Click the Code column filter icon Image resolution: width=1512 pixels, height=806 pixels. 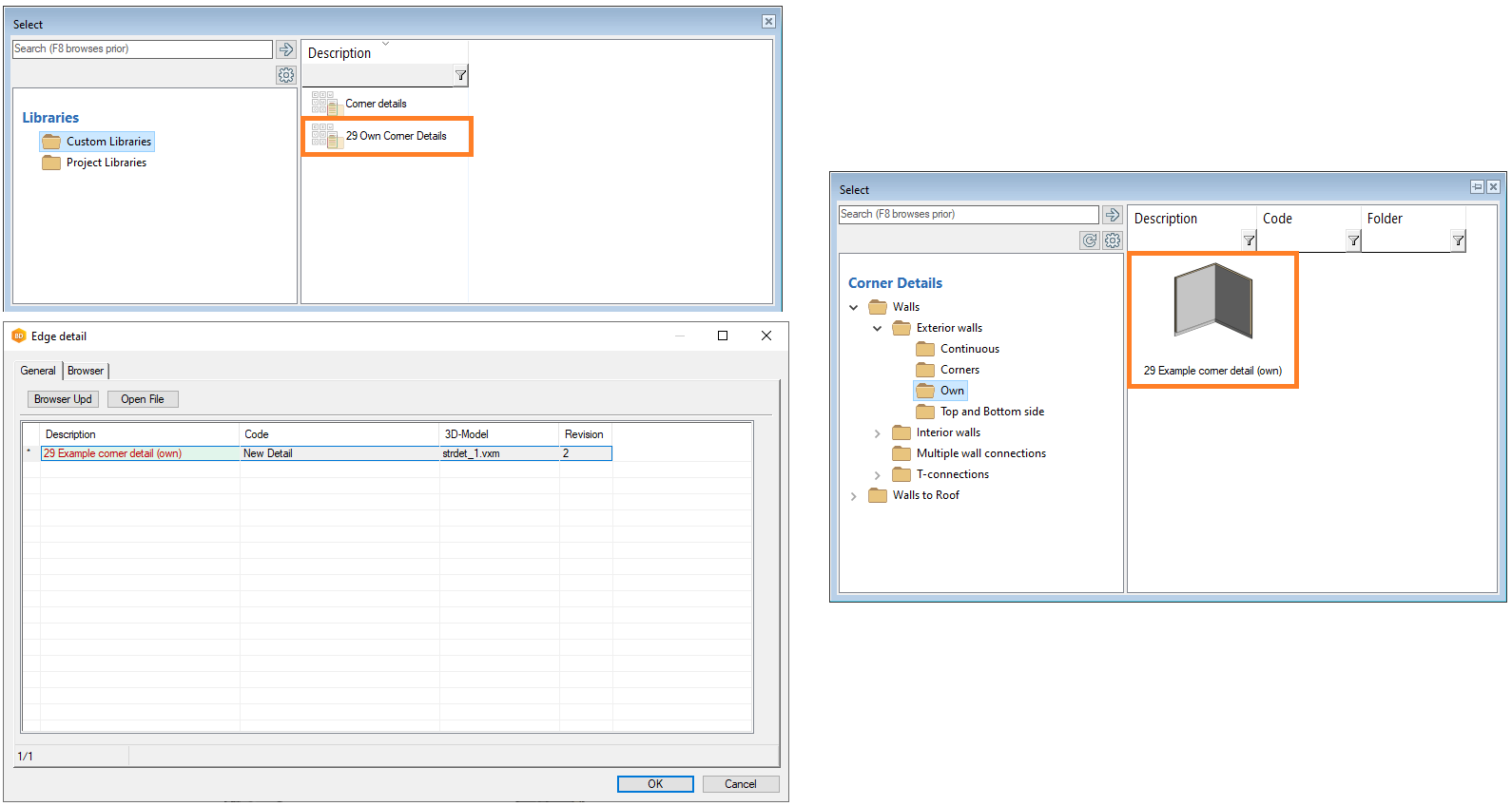pyautogui.click(x=1353, y=240)
